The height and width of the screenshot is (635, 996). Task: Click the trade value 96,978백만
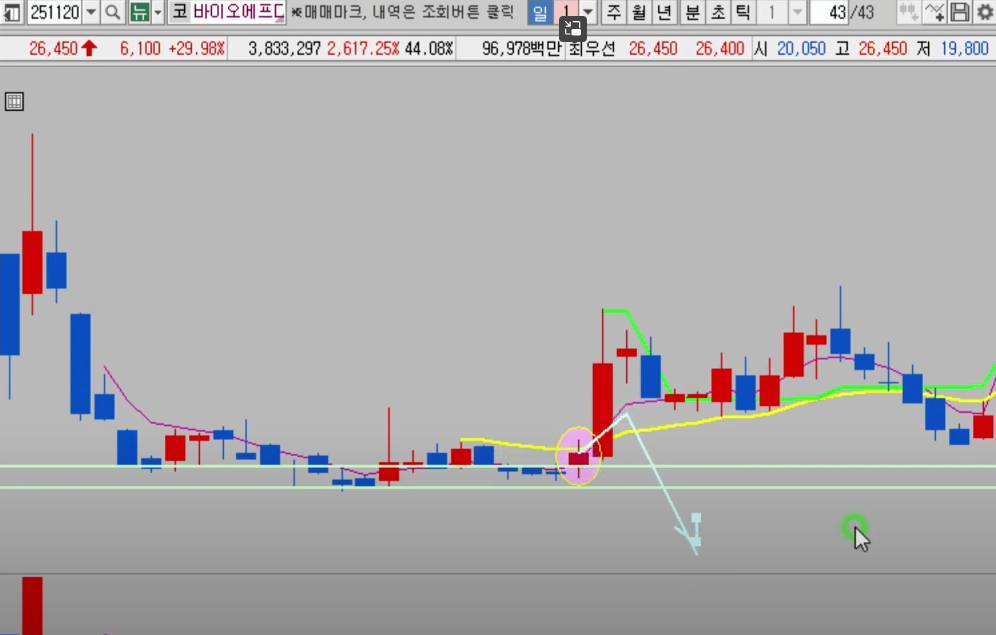522,49
